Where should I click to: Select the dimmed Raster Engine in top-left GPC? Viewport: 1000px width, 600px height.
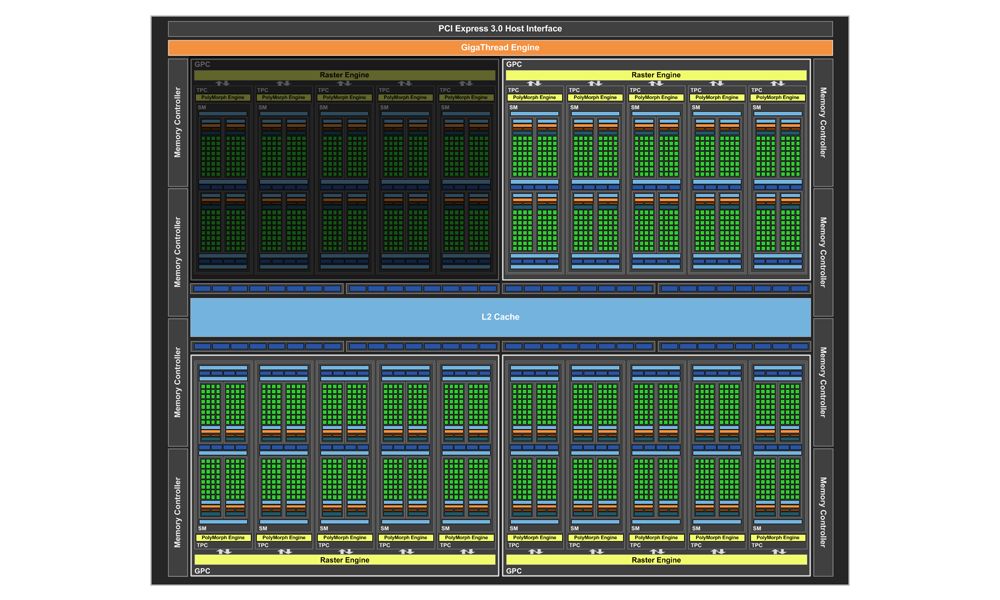pos(344,75)
